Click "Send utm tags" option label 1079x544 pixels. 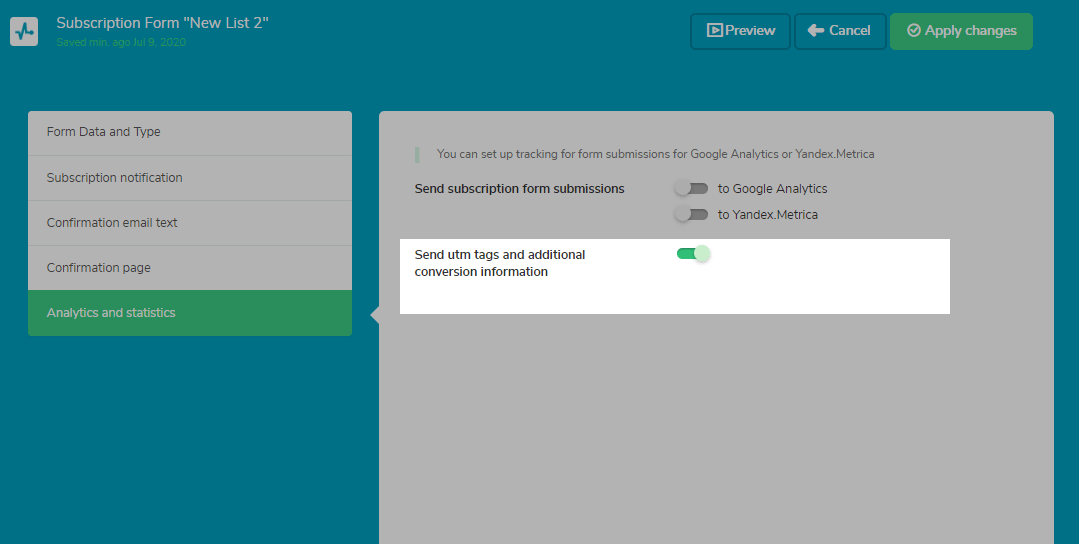[x=500, y=263]
